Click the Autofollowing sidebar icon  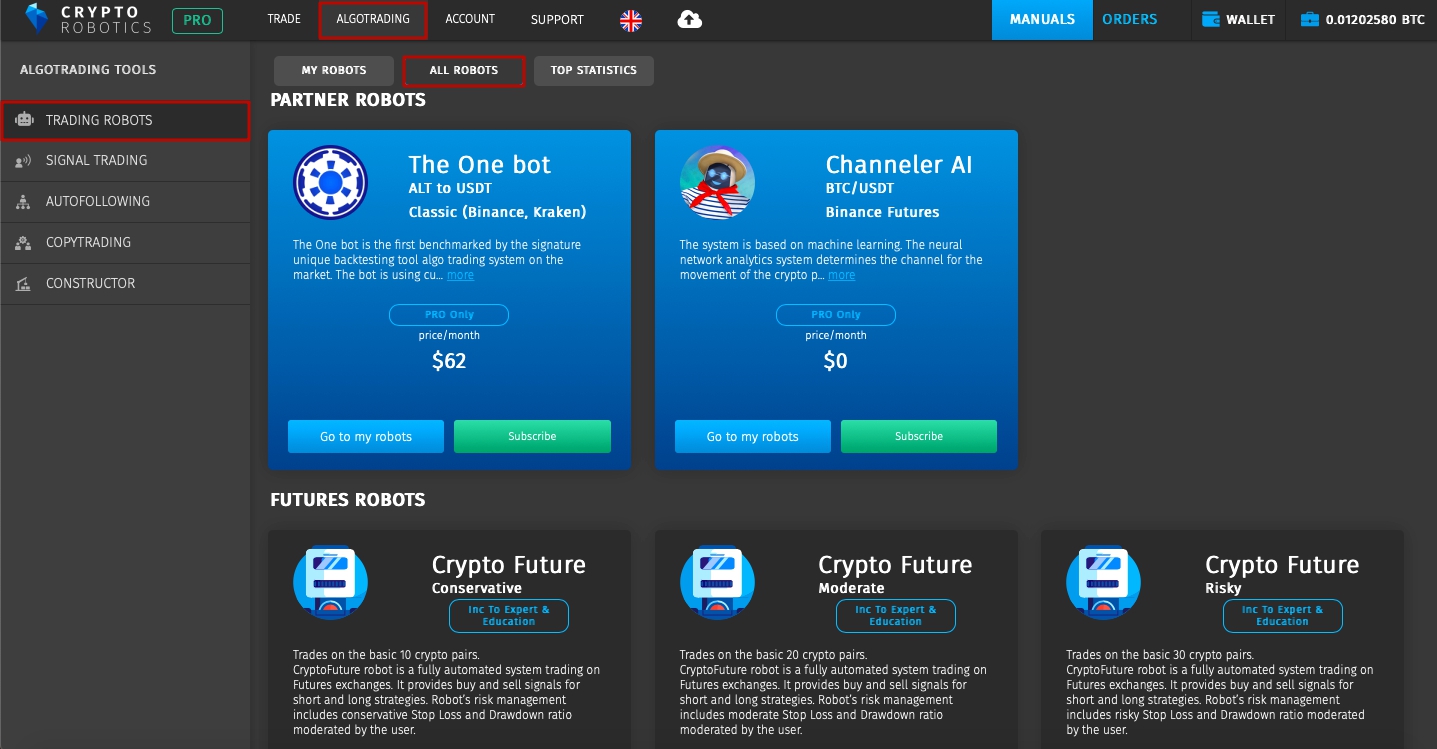[x=24, y=202]
